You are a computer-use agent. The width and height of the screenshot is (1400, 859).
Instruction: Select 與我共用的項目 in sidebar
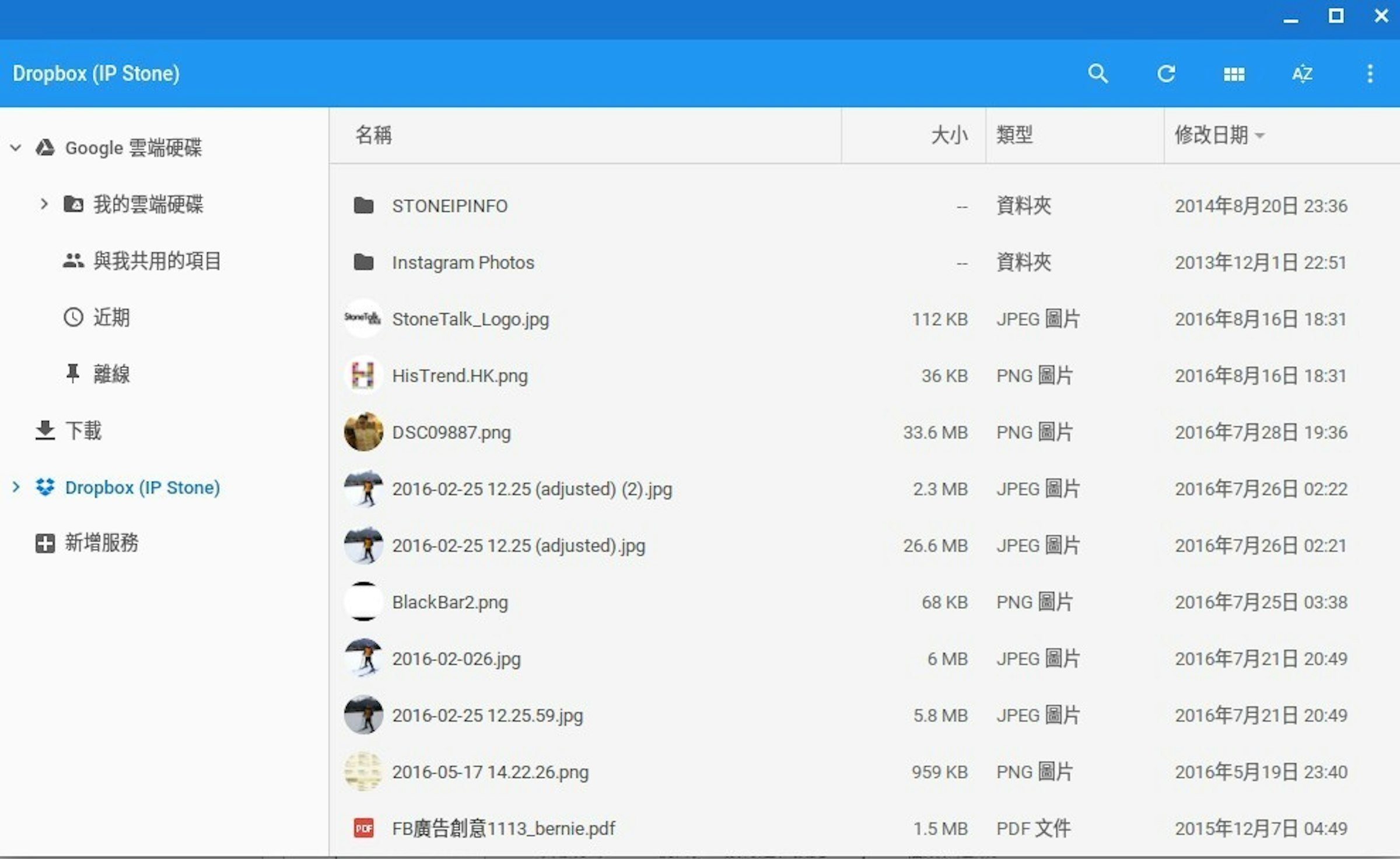pos(157,261)
